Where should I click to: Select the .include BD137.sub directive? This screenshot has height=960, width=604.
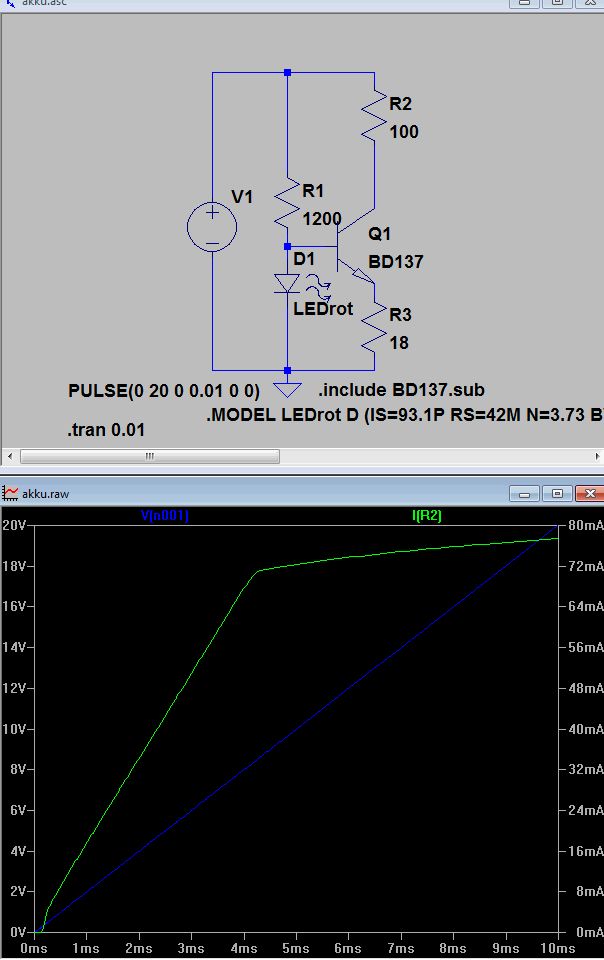(401, 390)
